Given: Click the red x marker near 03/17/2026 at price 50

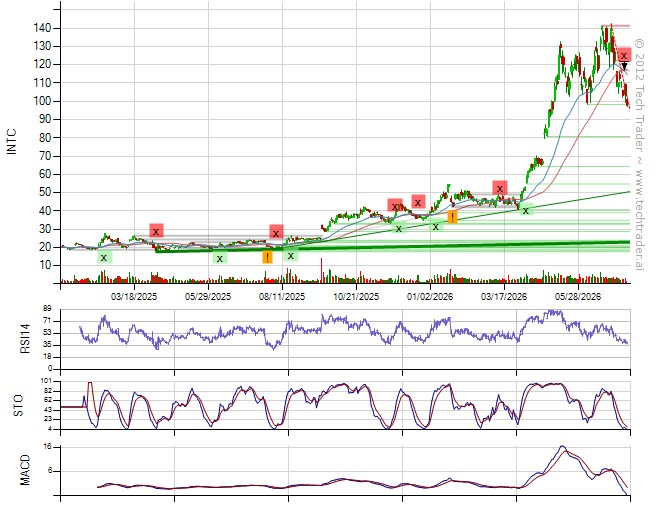Looking at the screenshot, I should (500, 188).
